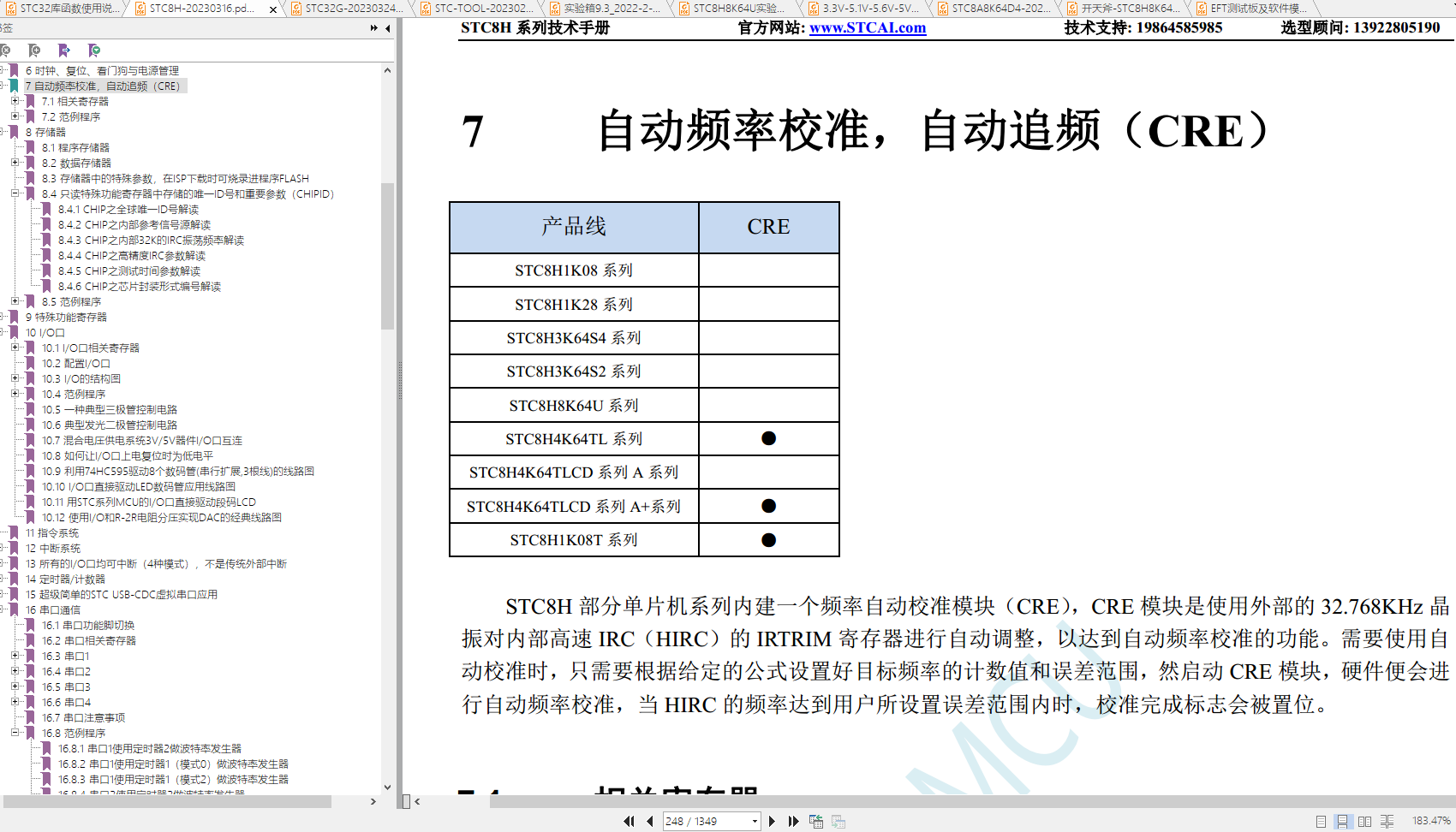The image size is (1456, 832).
Task: Click the panel toggle icon at document bottom-left
Action: pyautogui.click(x=406, y=802)
